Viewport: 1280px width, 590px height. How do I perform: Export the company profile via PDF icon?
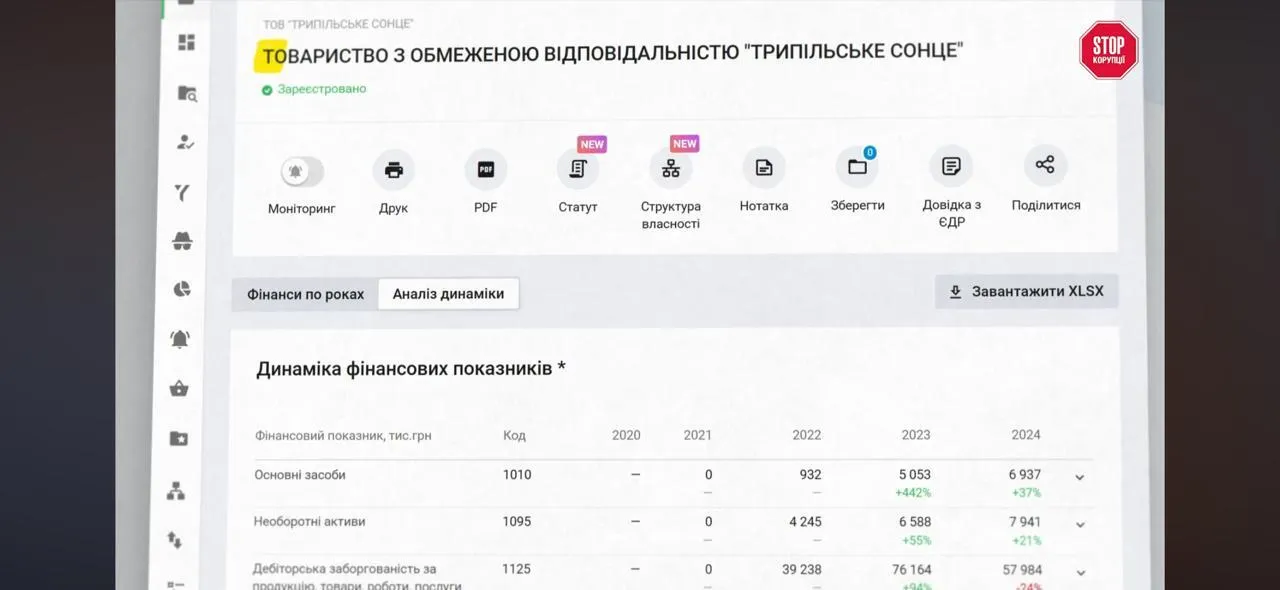point(485,170)
